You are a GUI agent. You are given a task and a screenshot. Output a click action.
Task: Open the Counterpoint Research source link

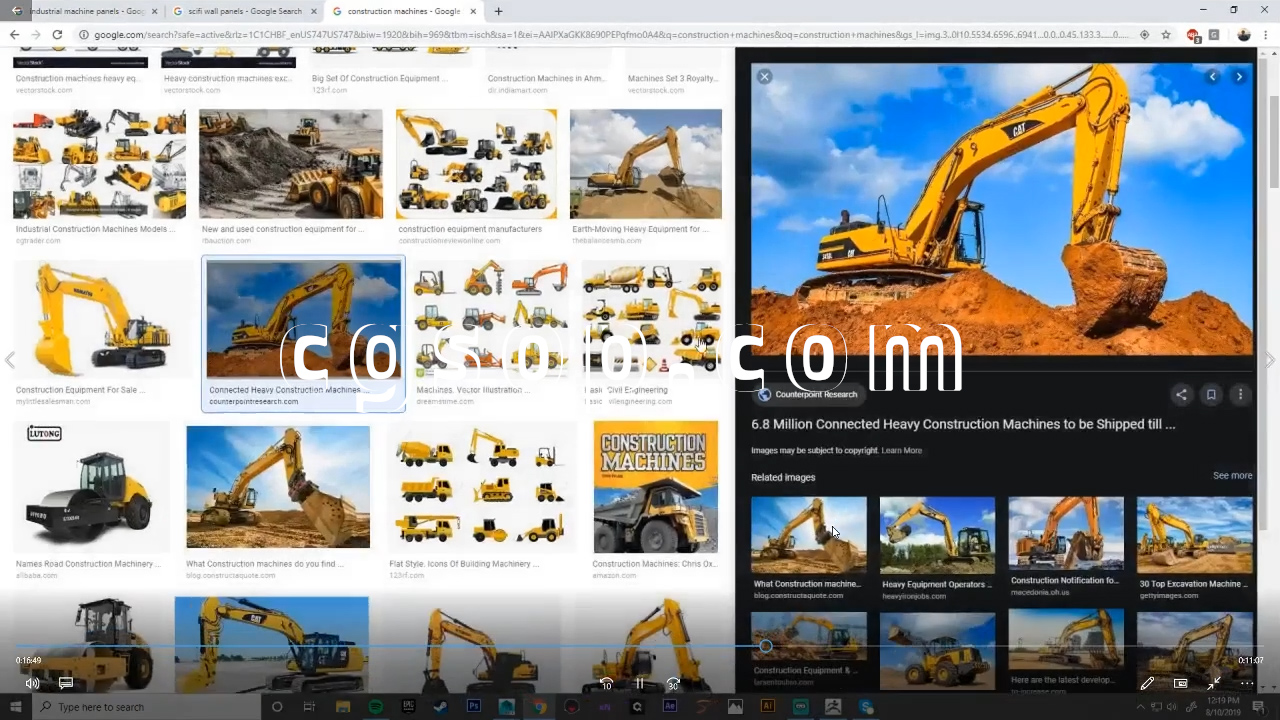(x=808, y=394)
